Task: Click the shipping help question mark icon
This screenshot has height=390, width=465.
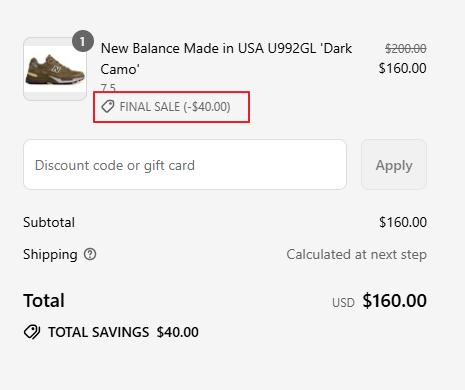Action: [x=90, y=254]
